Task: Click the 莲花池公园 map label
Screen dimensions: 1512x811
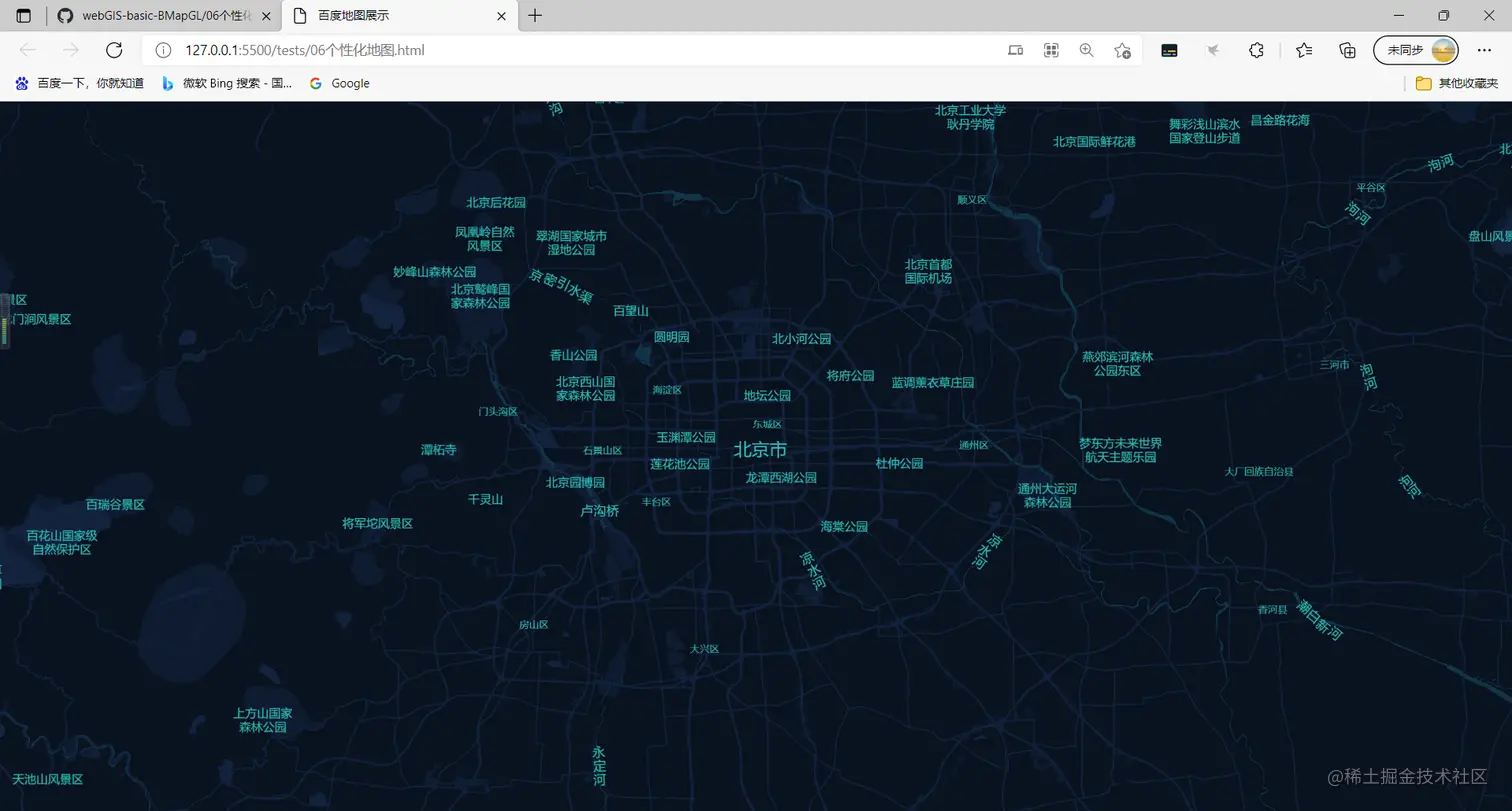Action: pos(680,464)
